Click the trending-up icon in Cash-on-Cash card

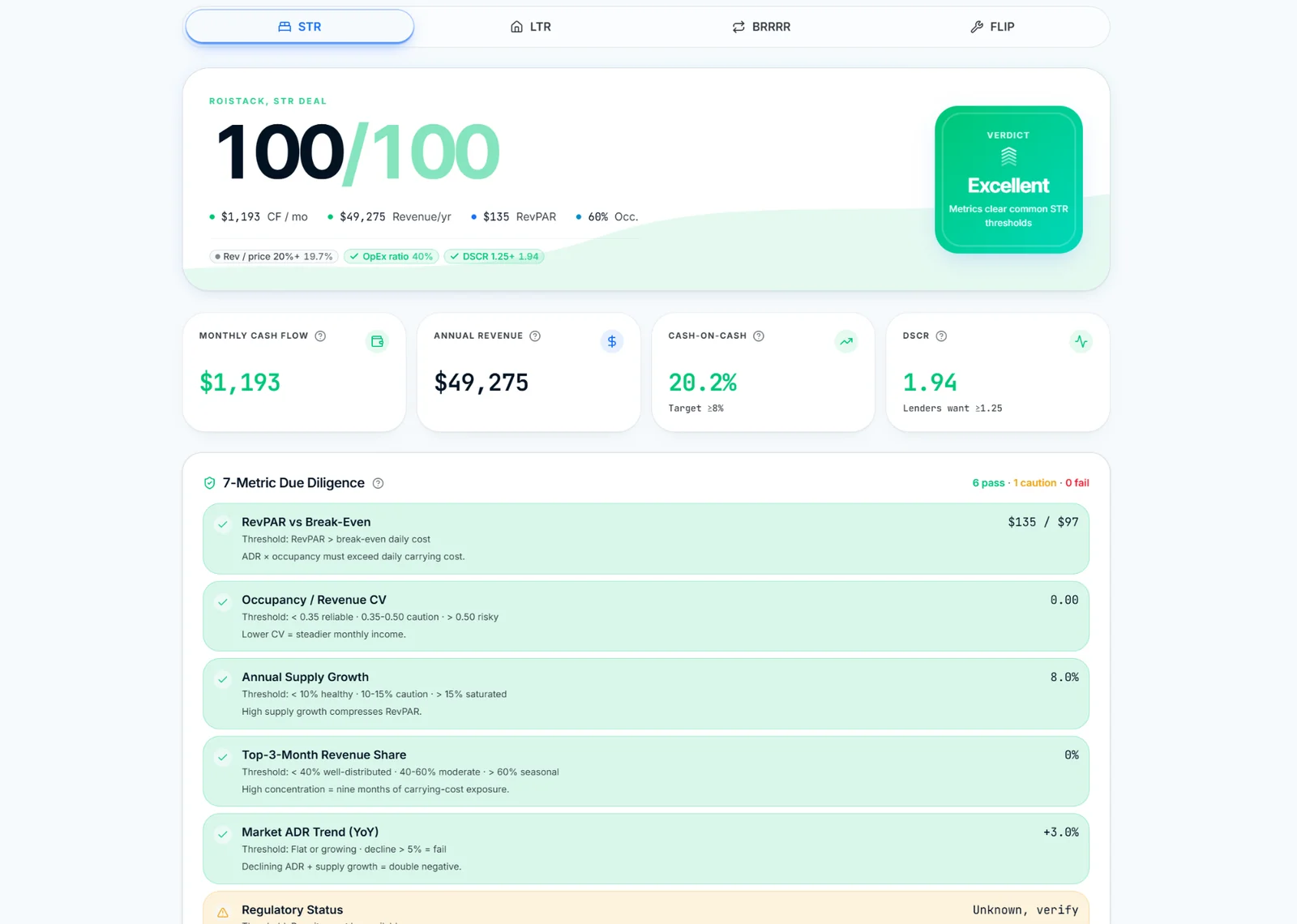click(846, 342)
